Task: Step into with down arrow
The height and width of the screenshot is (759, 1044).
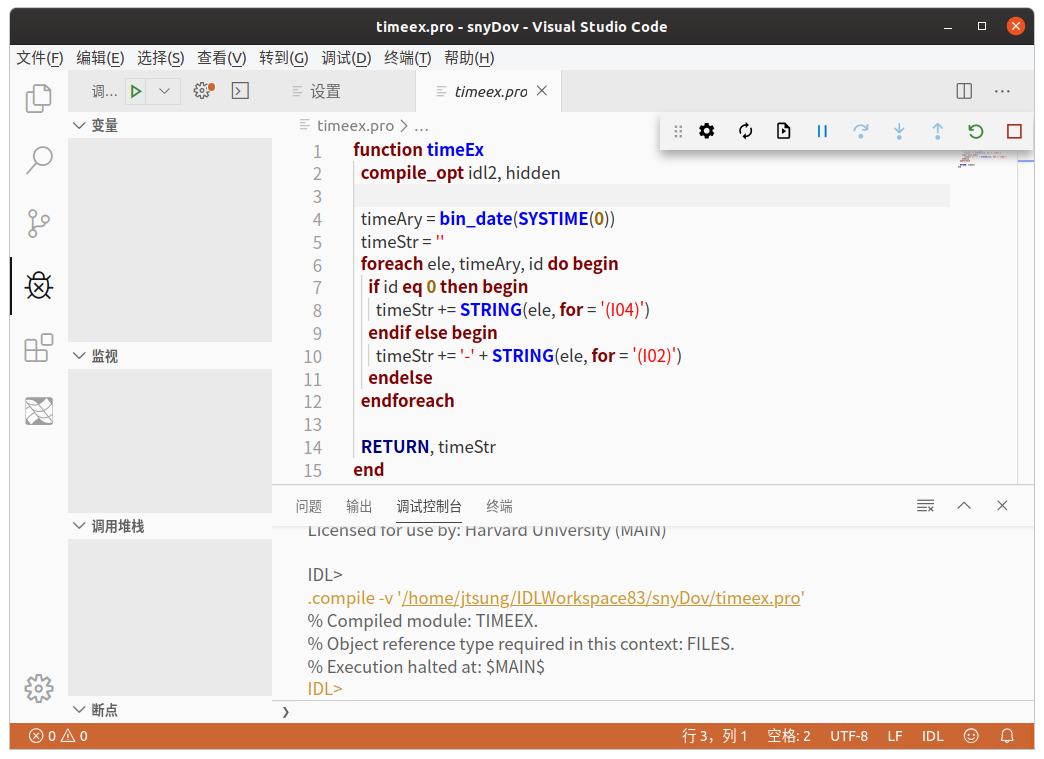Action: coord(899,131)
